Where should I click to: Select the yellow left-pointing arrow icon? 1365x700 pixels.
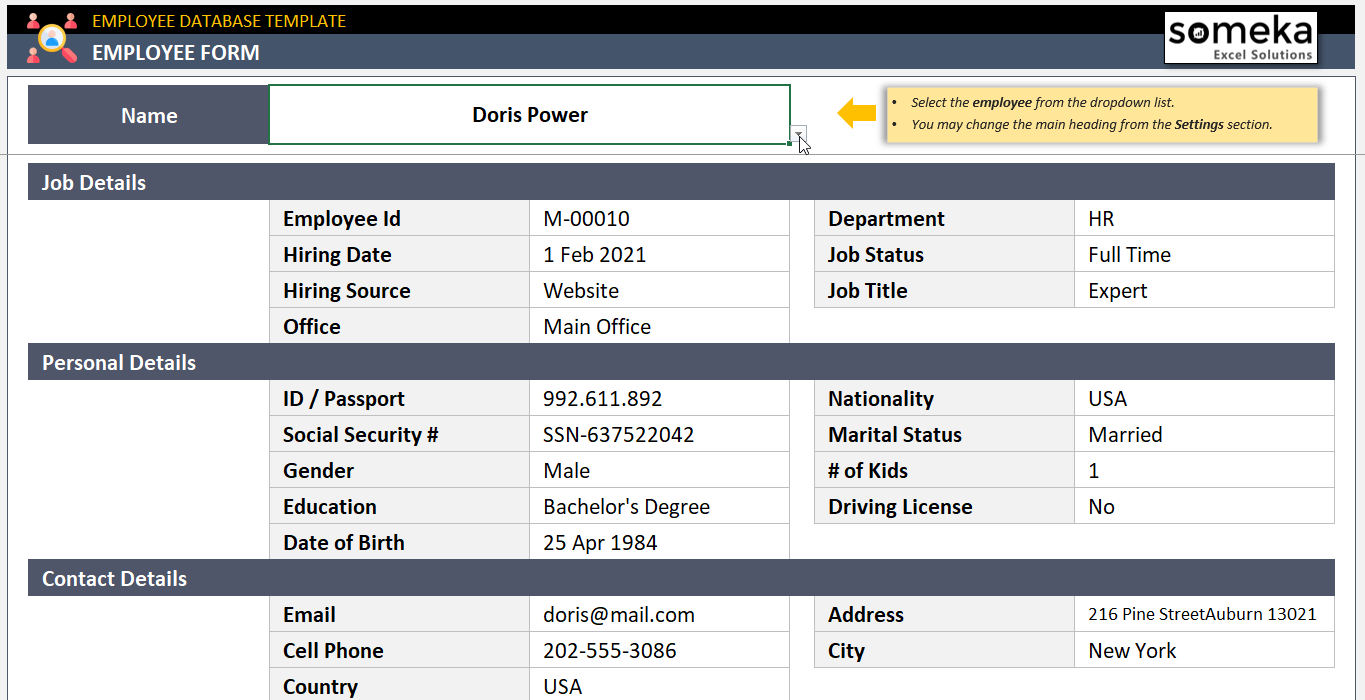[x=855, y=114]
